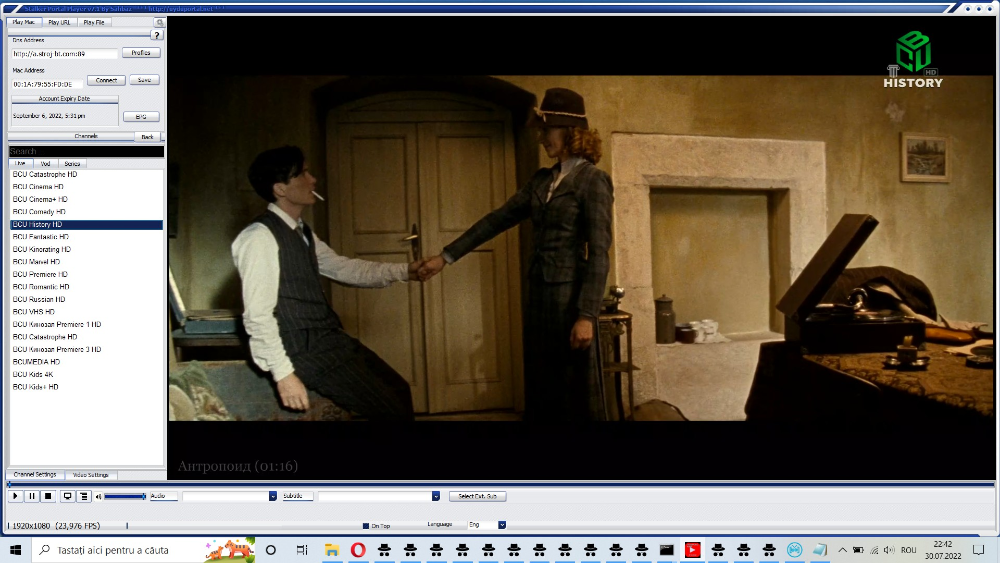
Task: Select BCU Kids 4K channel
Action: tap(86, 374)
